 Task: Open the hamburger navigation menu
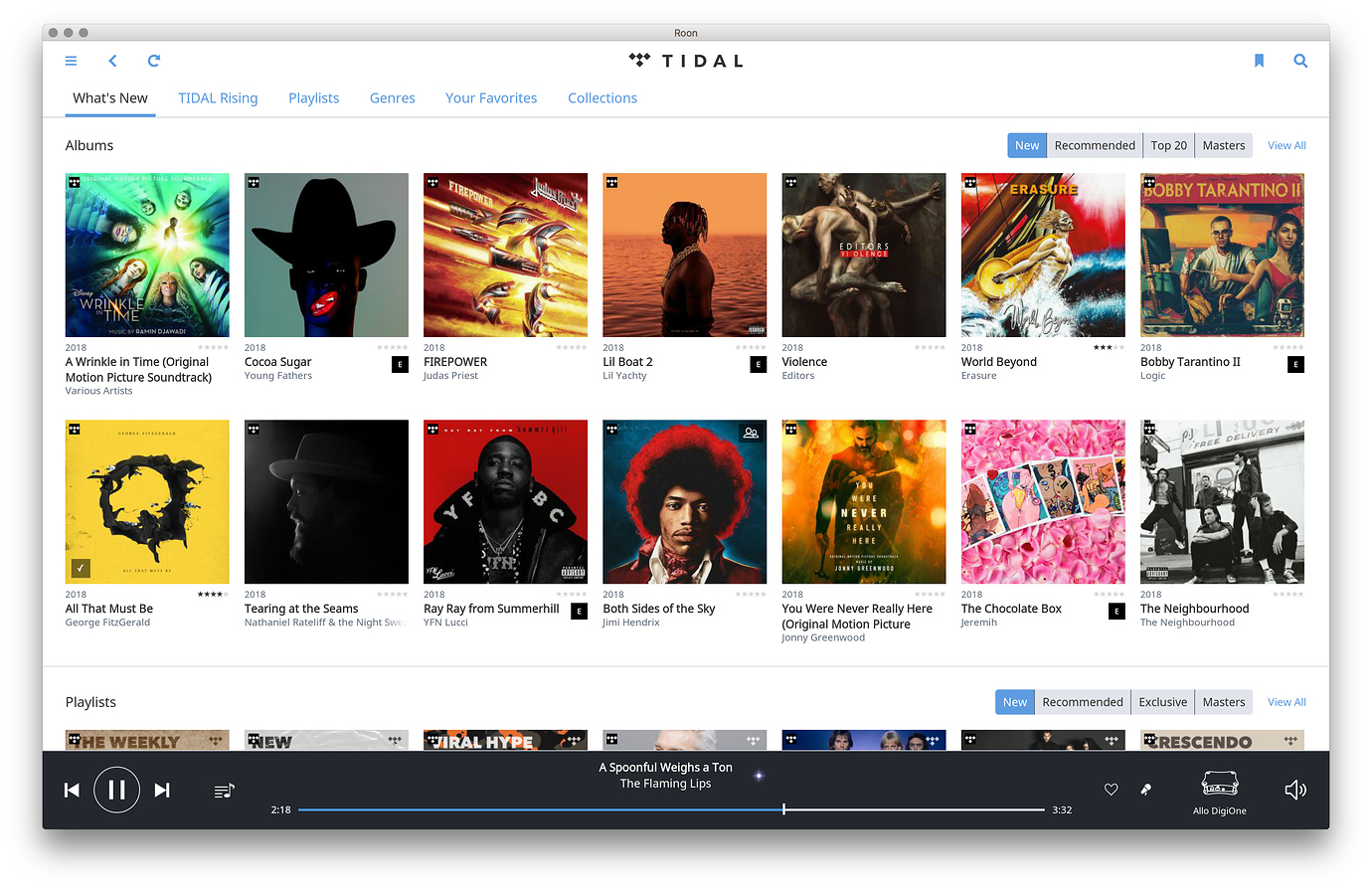coord(71,61)
